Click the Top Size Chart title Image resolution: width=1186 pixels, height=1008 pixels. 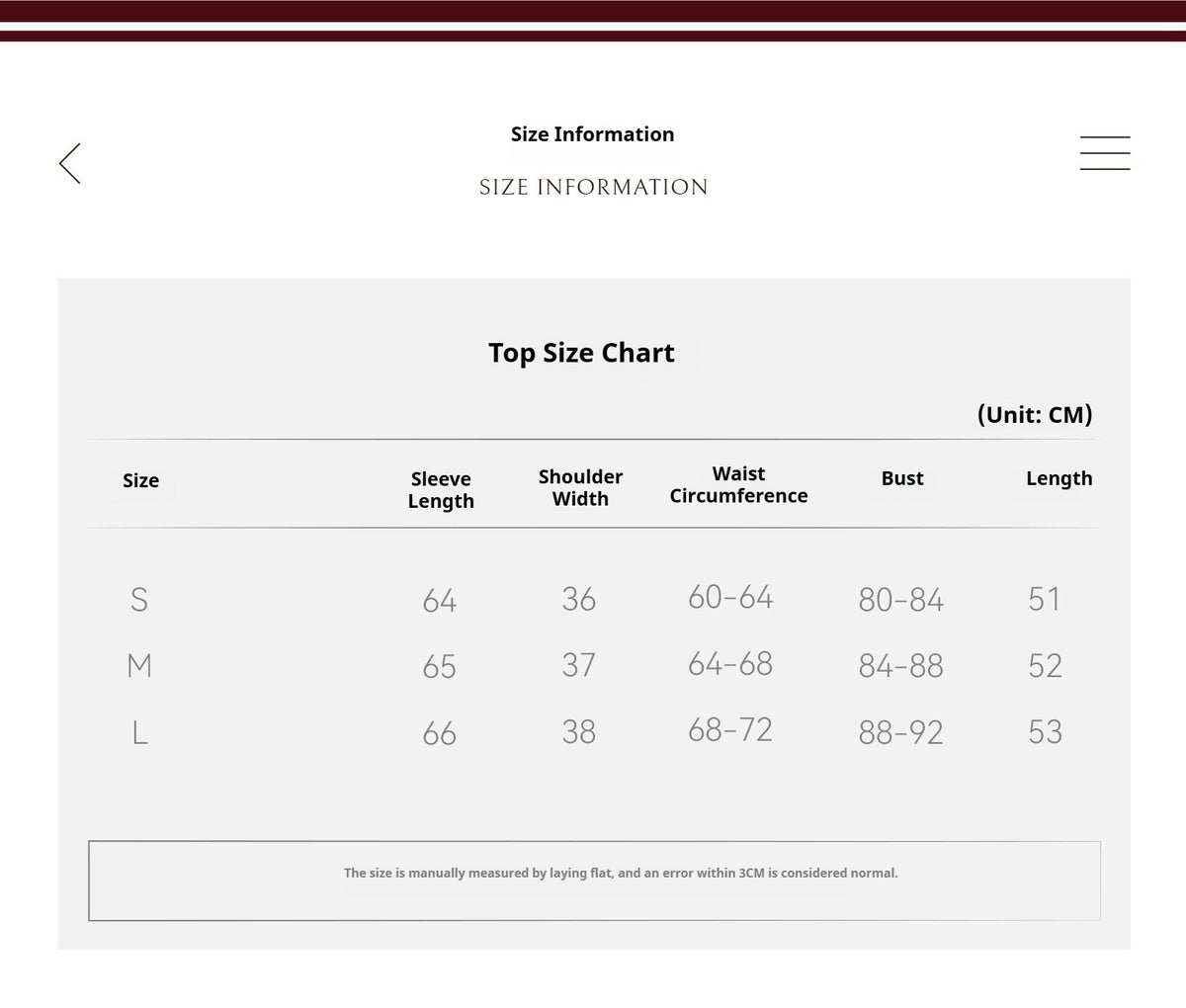581,353
